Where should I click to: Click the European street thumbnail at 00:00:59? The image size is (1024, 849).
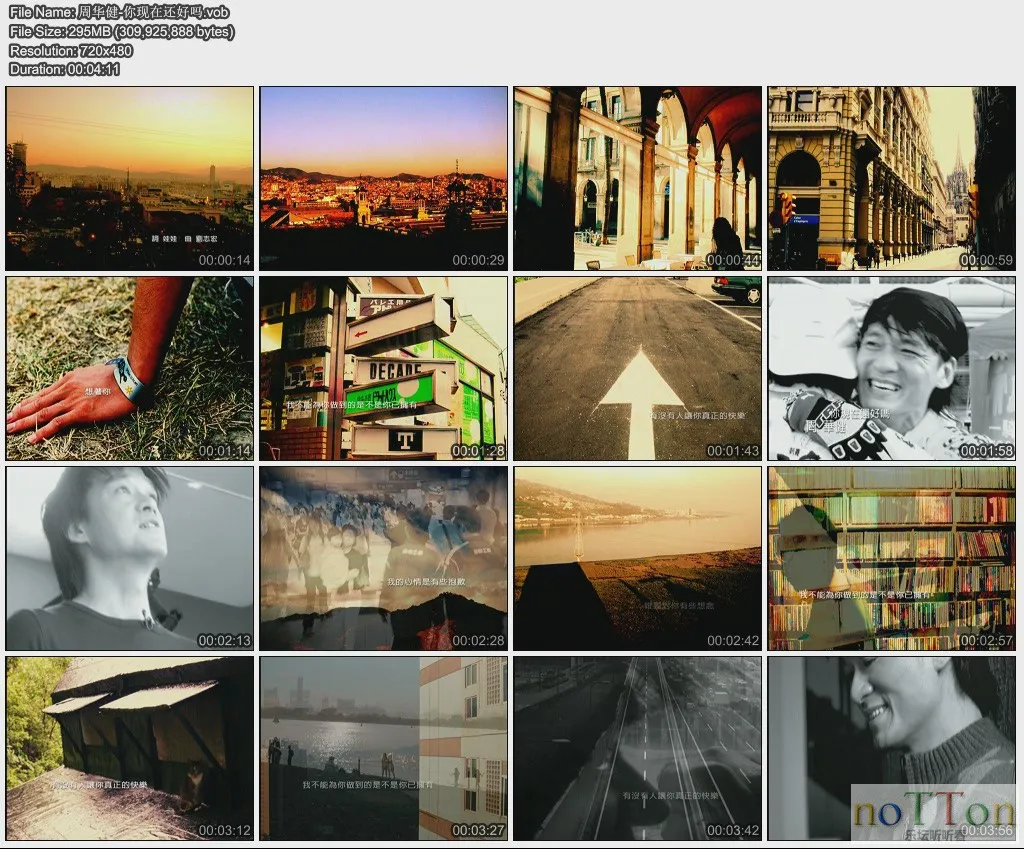click(x=892, y=178)
